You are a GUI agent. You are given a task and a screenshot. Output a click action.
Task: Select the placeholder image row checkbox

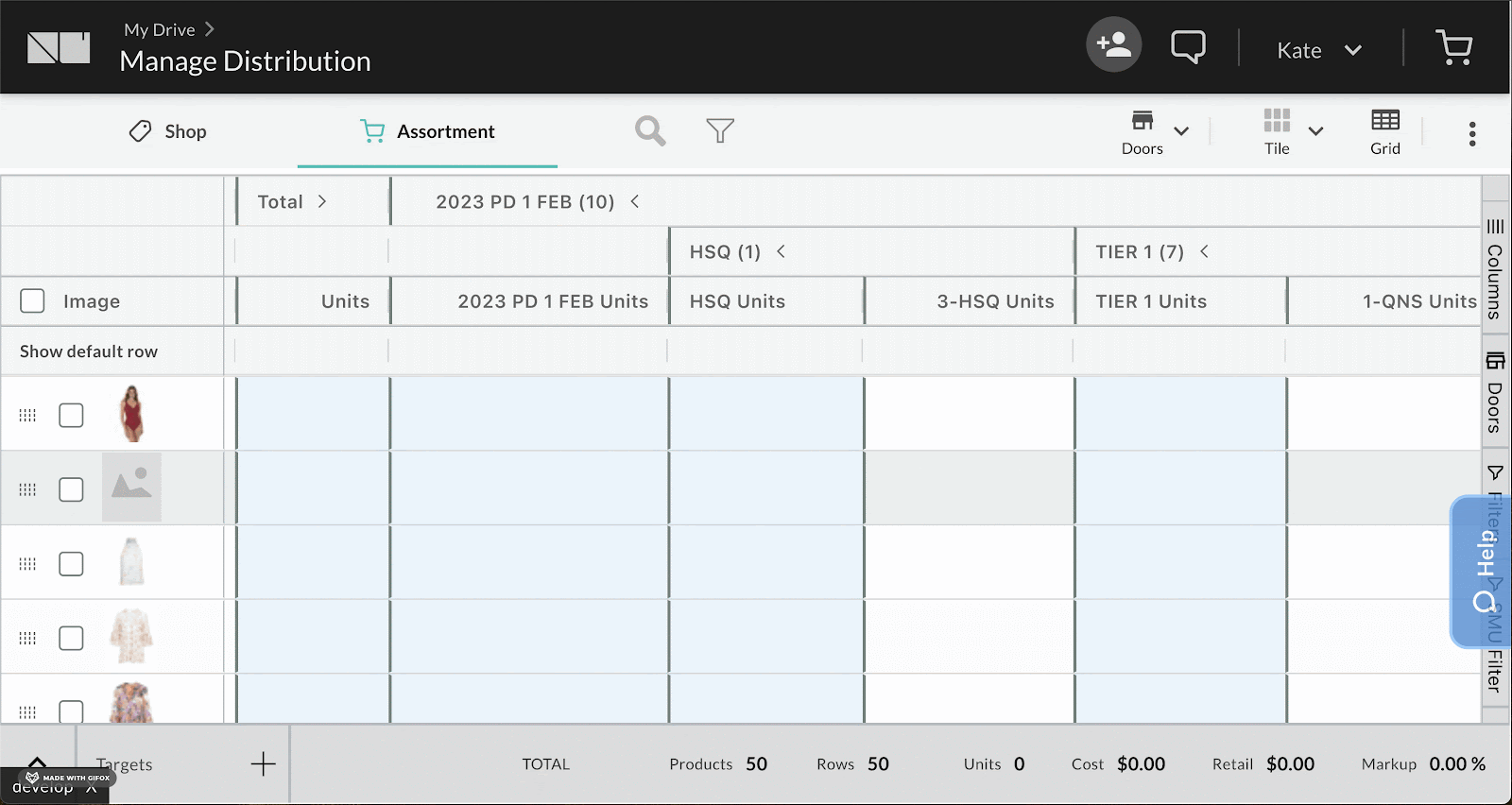point(71,489)
